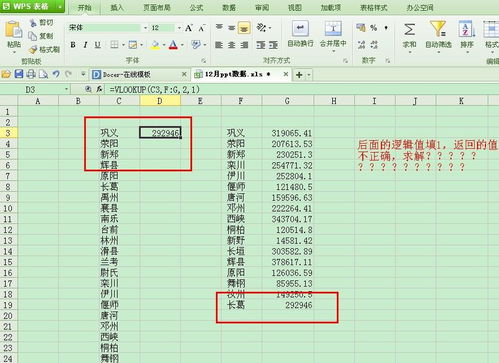Open the WPS 表格 application menu button
Image resolution: width=499 pixels, height=363 pixels.
32,6
